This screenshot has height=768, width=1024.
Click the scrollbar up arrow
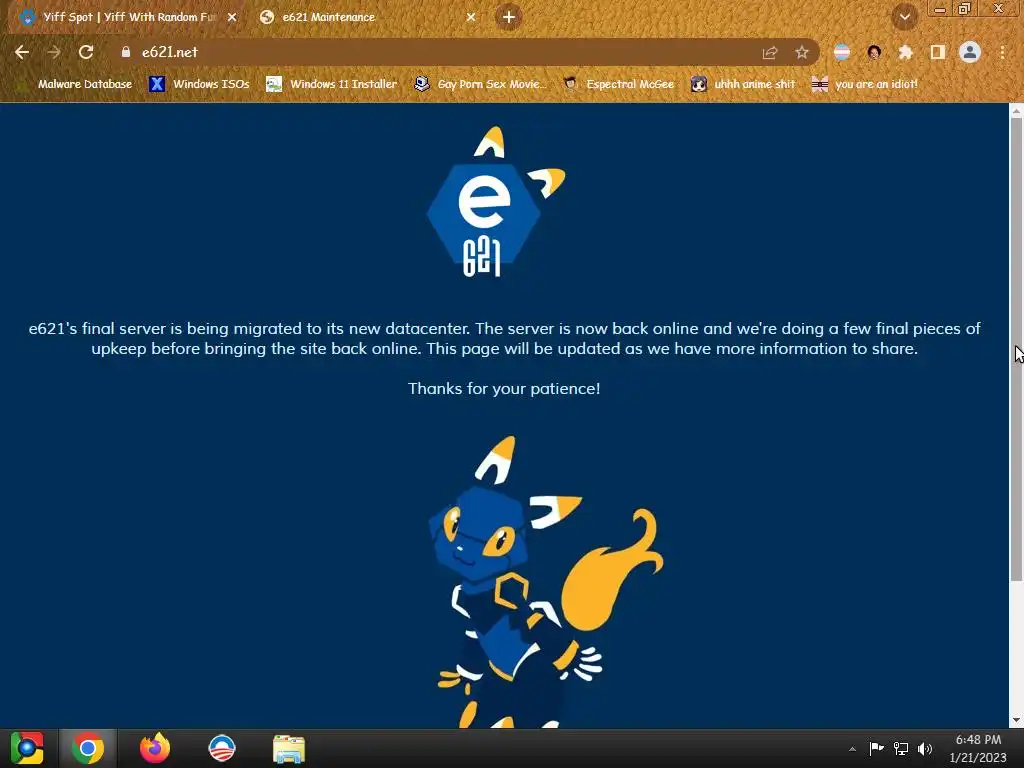click(1016, 110)
